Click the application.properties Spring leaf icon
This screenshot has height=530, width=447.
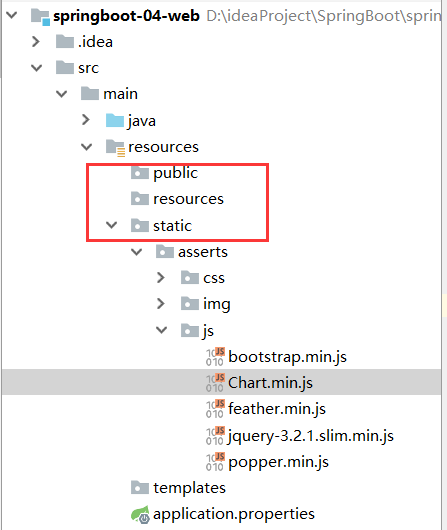pyautogui.click(x=140, y=514)
